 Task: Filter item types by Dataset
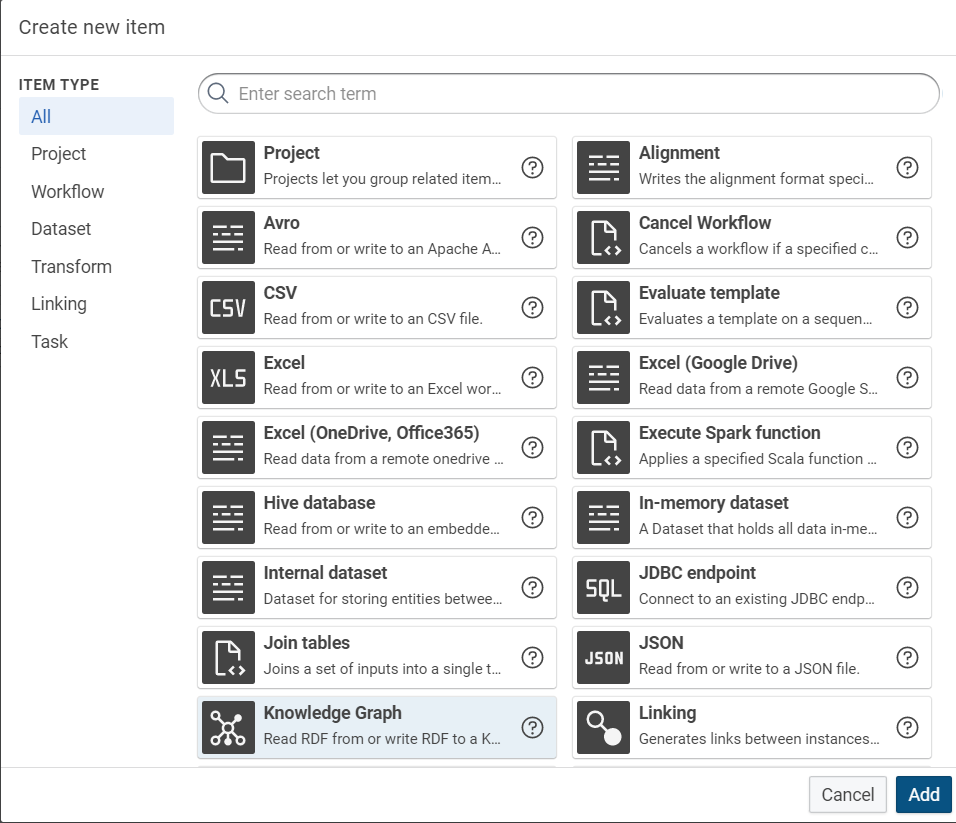tap(61, 229)
